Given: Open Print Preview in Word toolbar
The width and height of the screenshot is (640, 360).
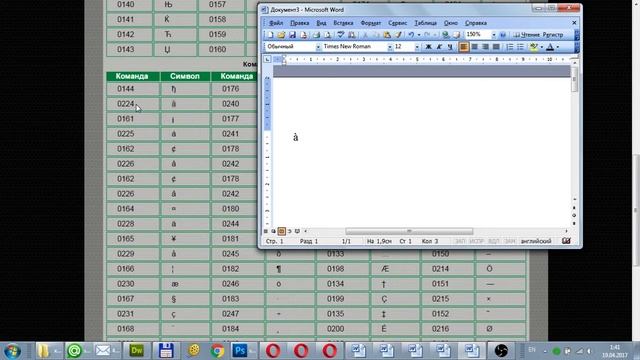Looking at the screenshot, I should tap(327, 35).
